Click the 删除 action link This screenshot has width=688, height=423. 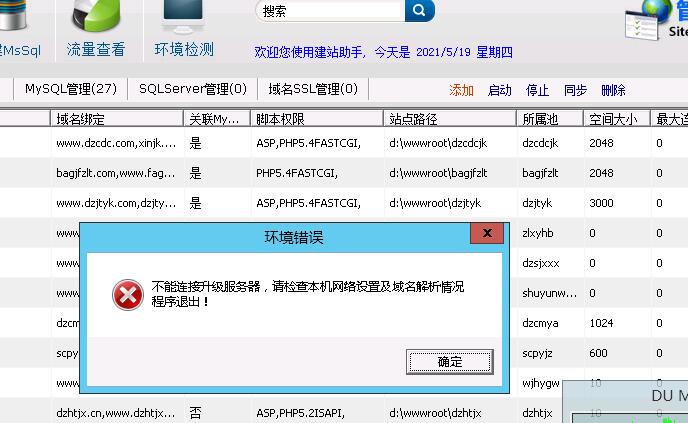(613, 90)
